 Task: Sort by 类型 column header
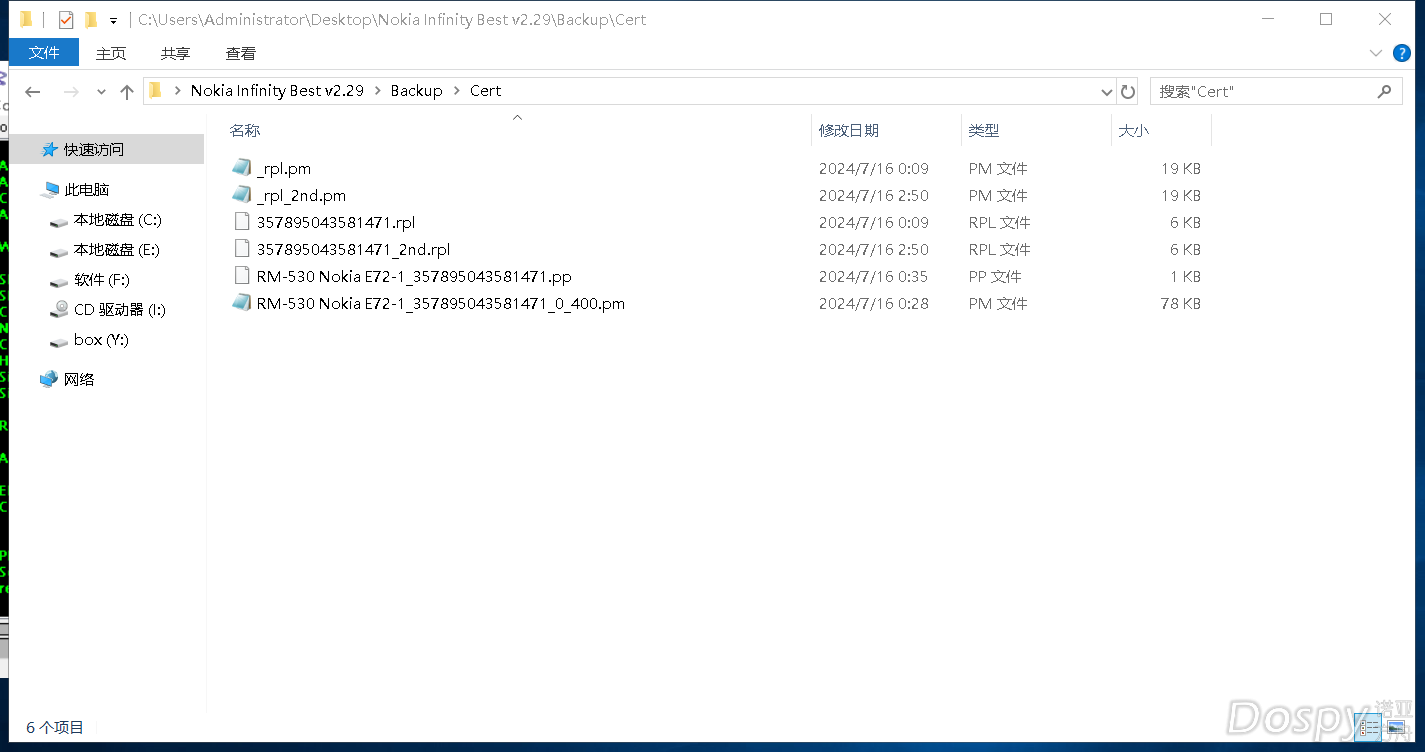click(x=984, y=130)
